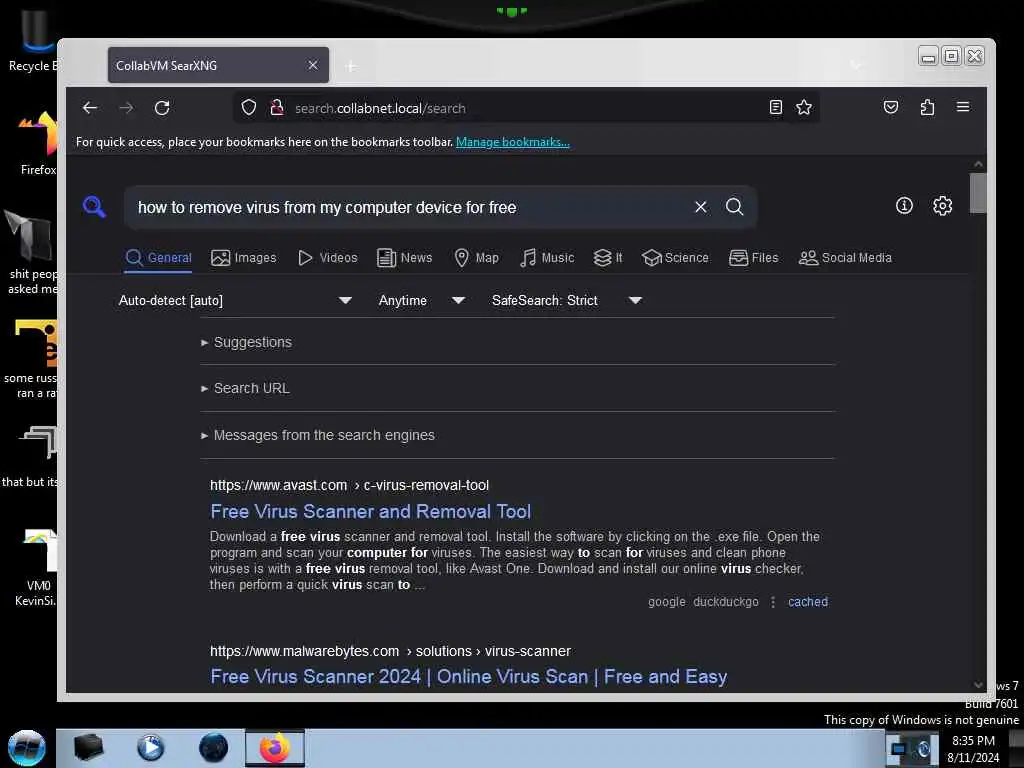Click the malwarebytes.com result URL

(391, 651)
